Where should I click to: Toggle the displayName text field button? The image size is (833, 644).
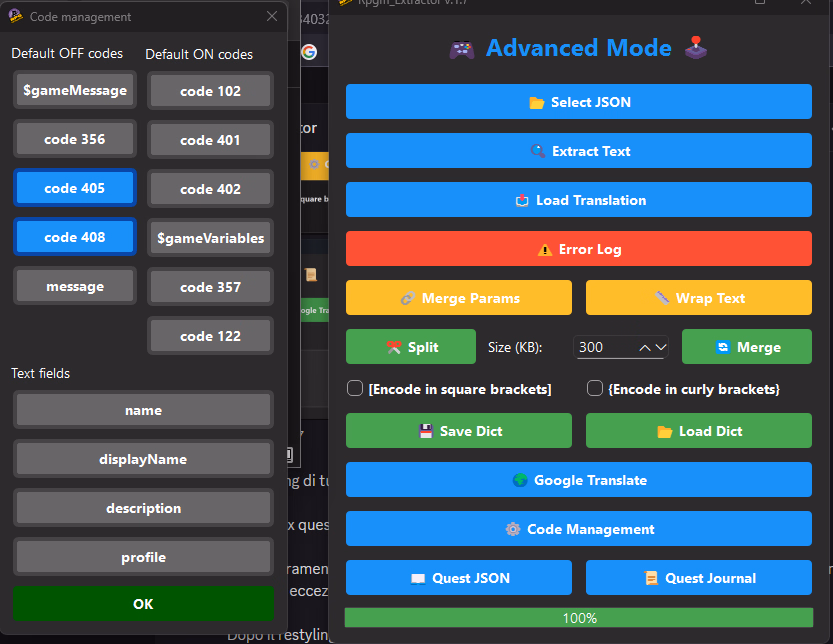click(143, 459)
